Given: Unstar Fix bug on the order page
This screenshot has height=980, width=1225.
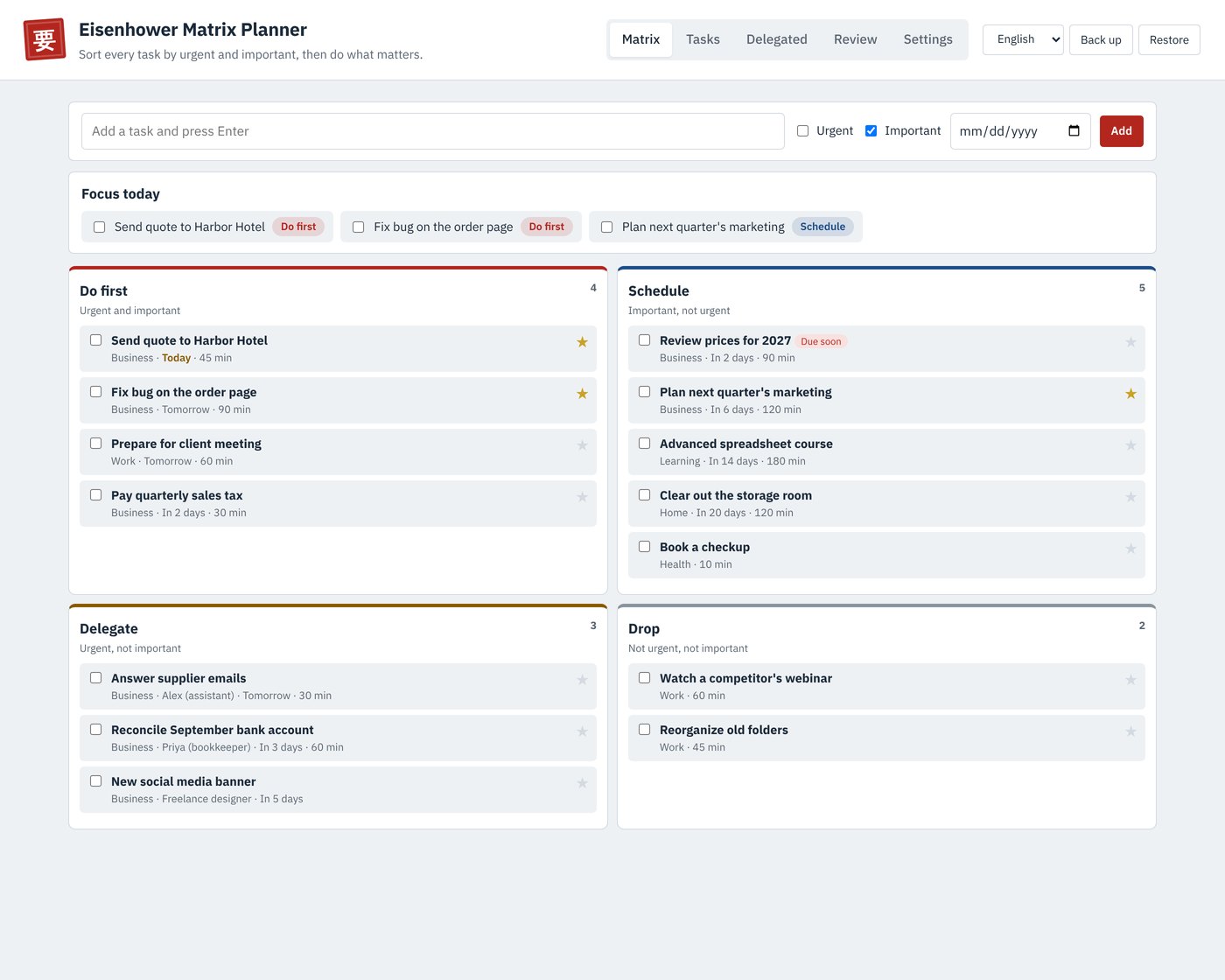Looking at the screenshot, I should (x=582, y=394).
